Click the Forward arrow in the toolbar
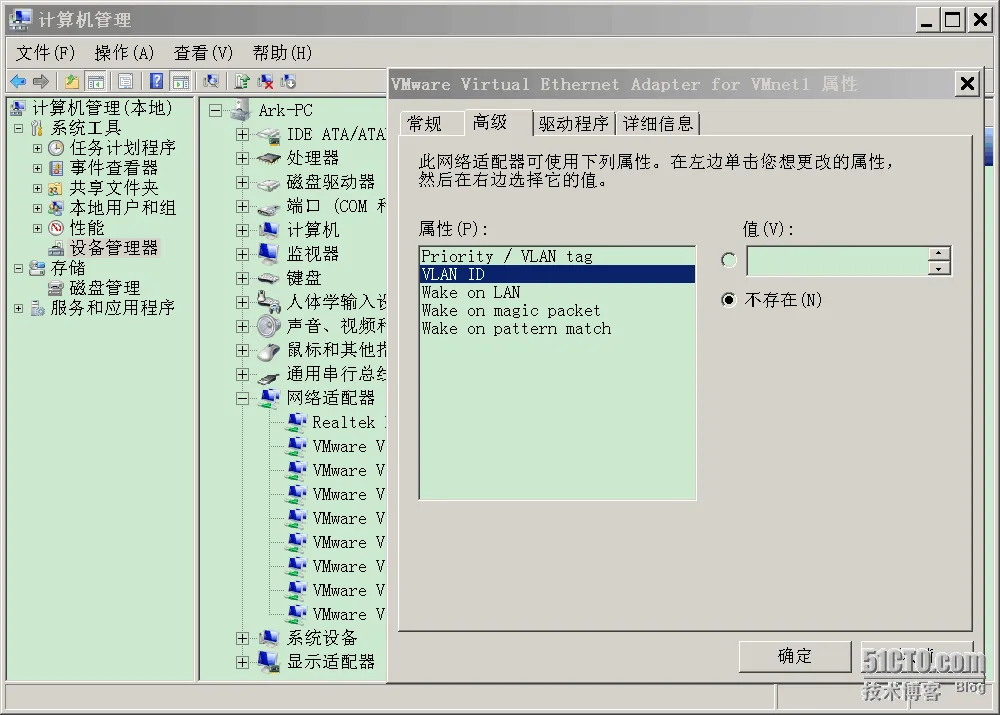Image resolution: width=1000 pixels, height=715 pixels. click(41, 82)
